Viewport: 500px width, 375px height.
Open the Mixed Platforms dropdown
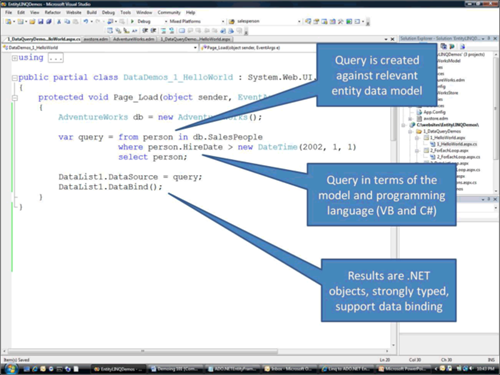pos(197,21)
